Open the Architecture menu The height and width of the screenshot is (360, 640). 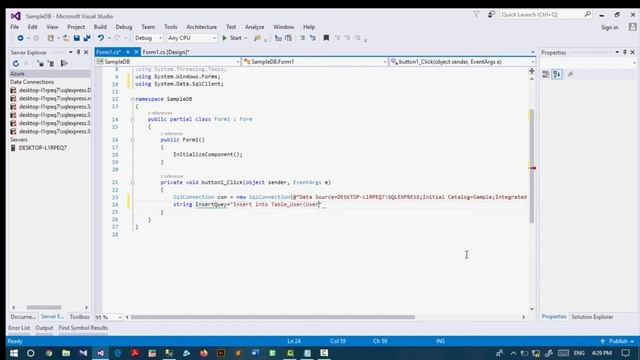coord(202,27)
